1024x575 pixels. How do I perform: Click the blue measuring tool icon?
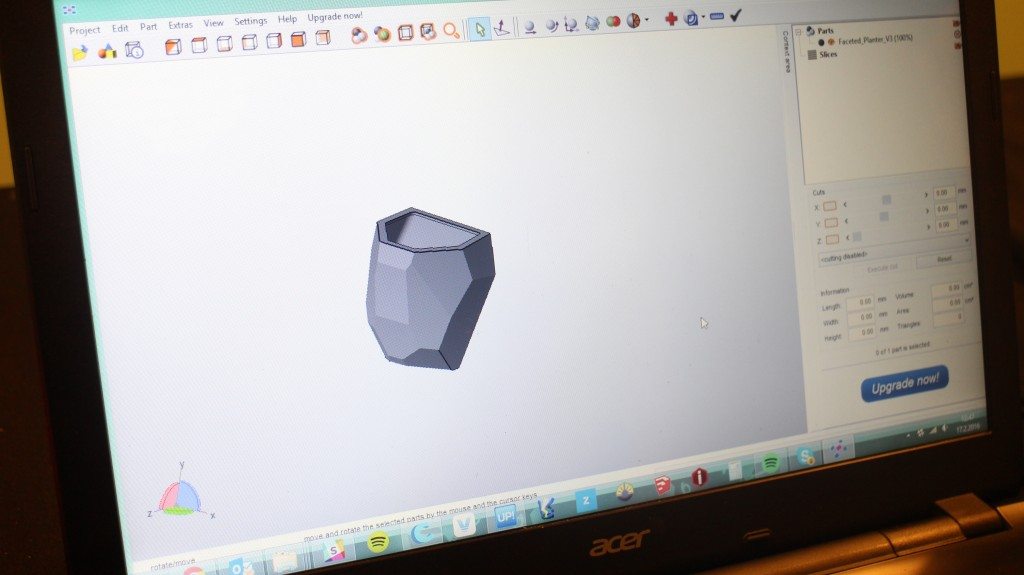coord(690,18)
